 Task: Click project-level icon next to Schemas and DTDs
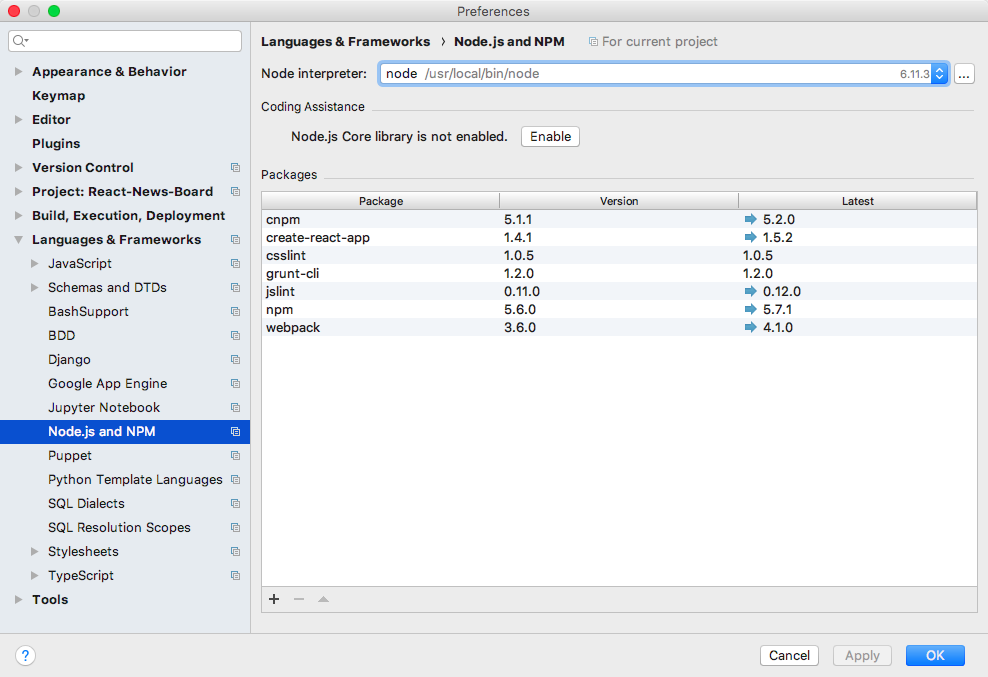coord(235,287)
